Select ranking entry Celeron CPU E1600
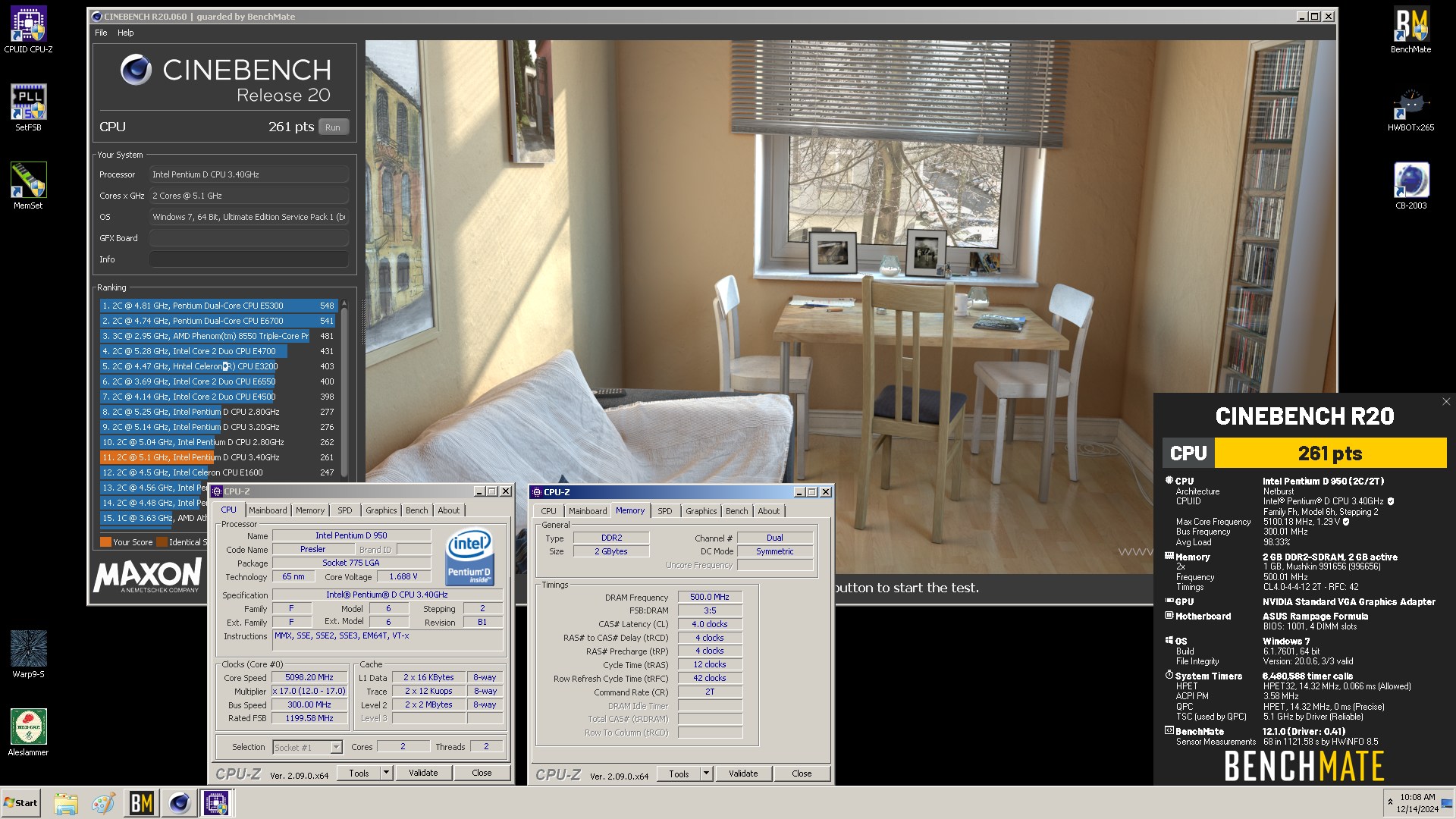Screen dimensions: 1456x819 click(x=218, y=472)
